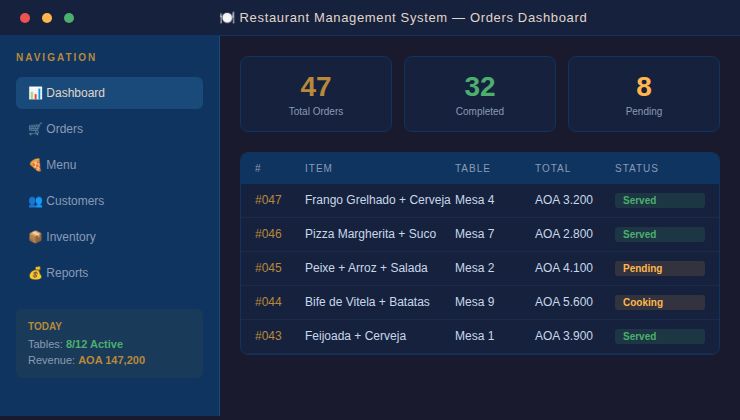Open the Menu section

pos(109,165)
